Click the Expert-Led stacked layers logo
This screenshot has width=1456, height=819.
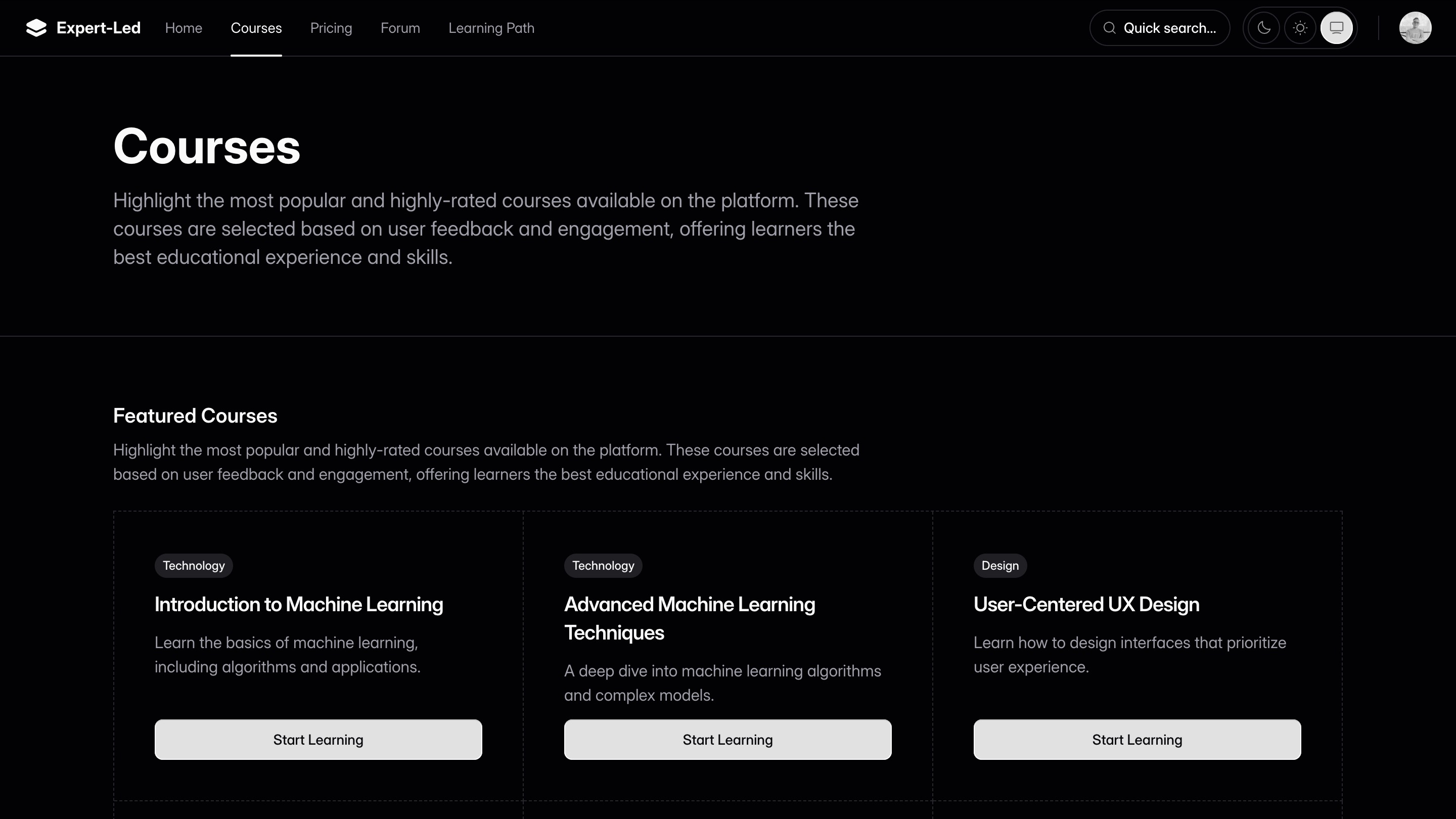click(x=36, y=28)
